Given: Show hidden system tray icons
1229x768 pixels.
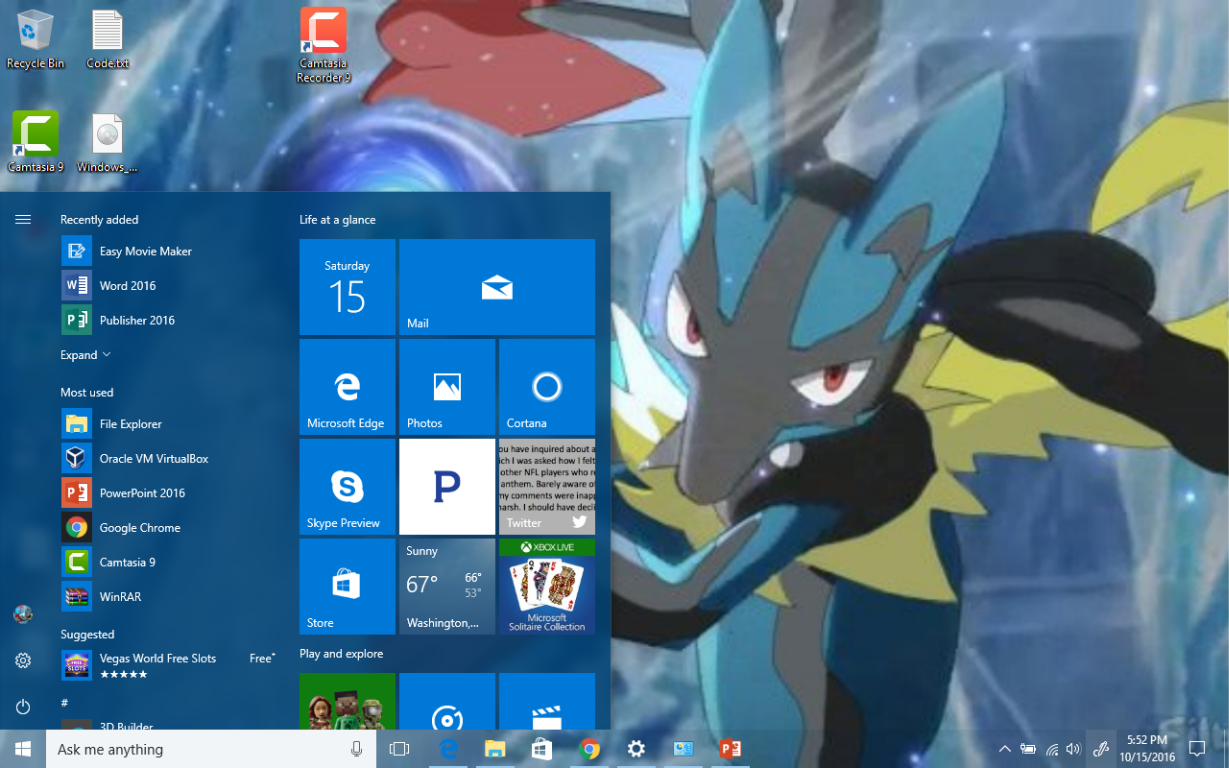Looking at the screenshot, I should click(1004, 749).
